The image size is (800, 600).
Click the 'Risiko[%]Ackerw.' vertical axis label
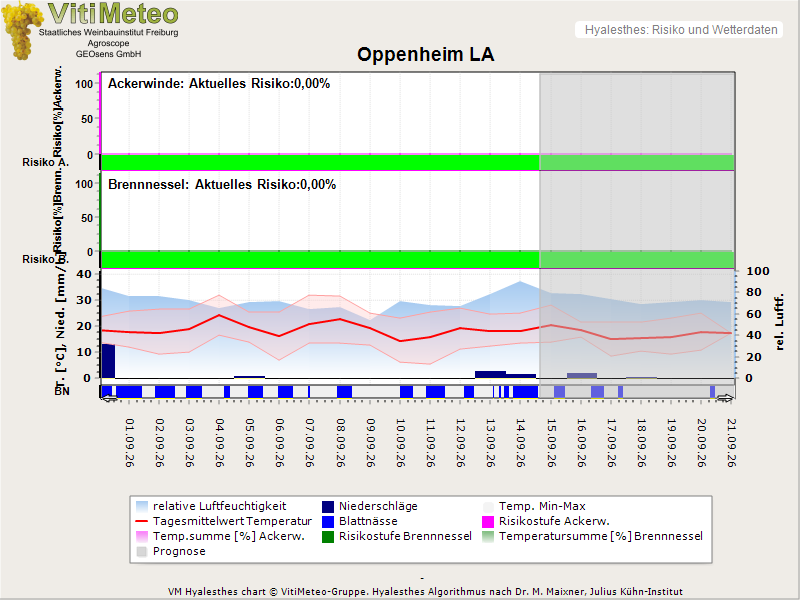(x=58, y=111)
